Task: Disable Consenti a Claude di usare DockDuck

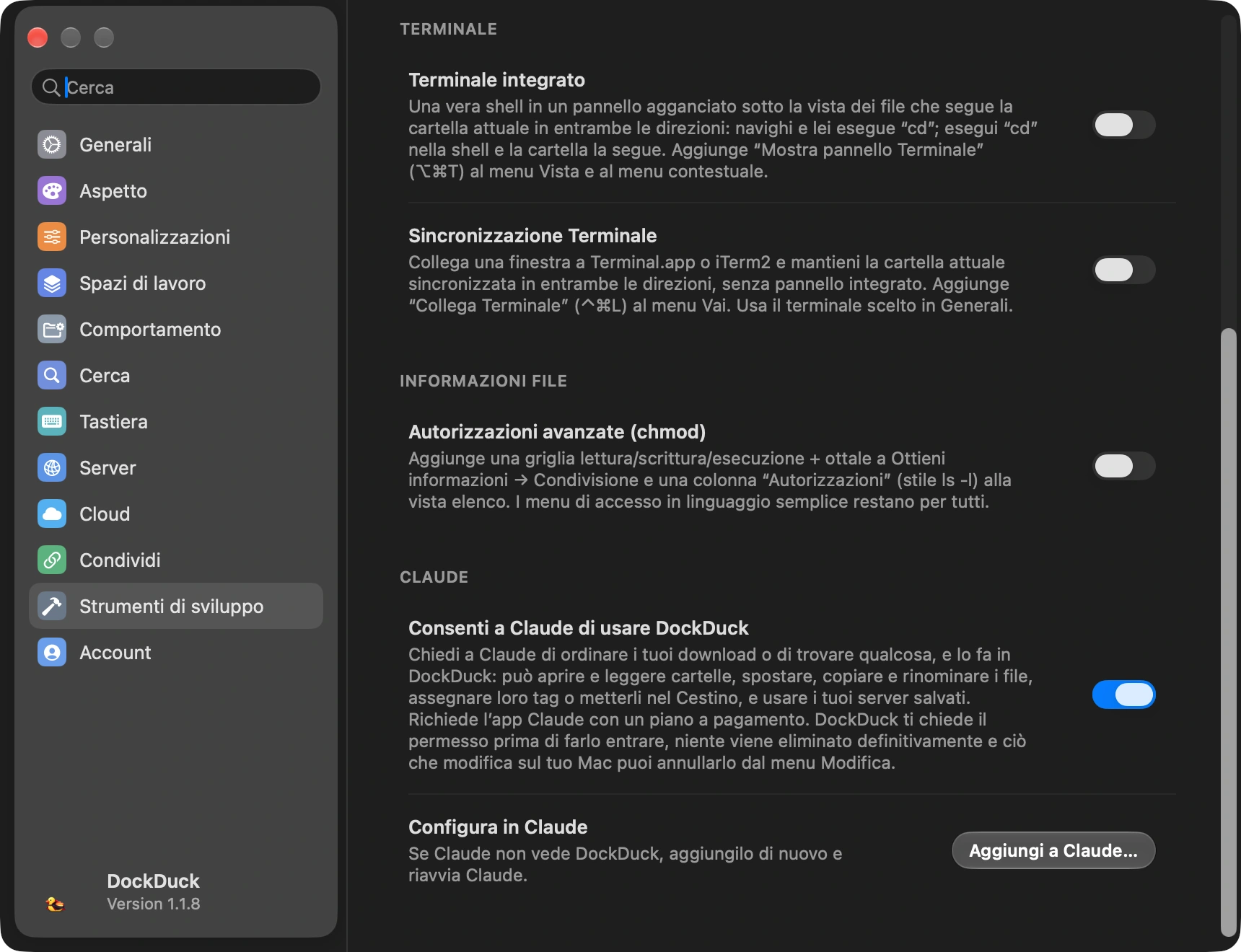Action: pyautogui.click(x=1123, y=695)
